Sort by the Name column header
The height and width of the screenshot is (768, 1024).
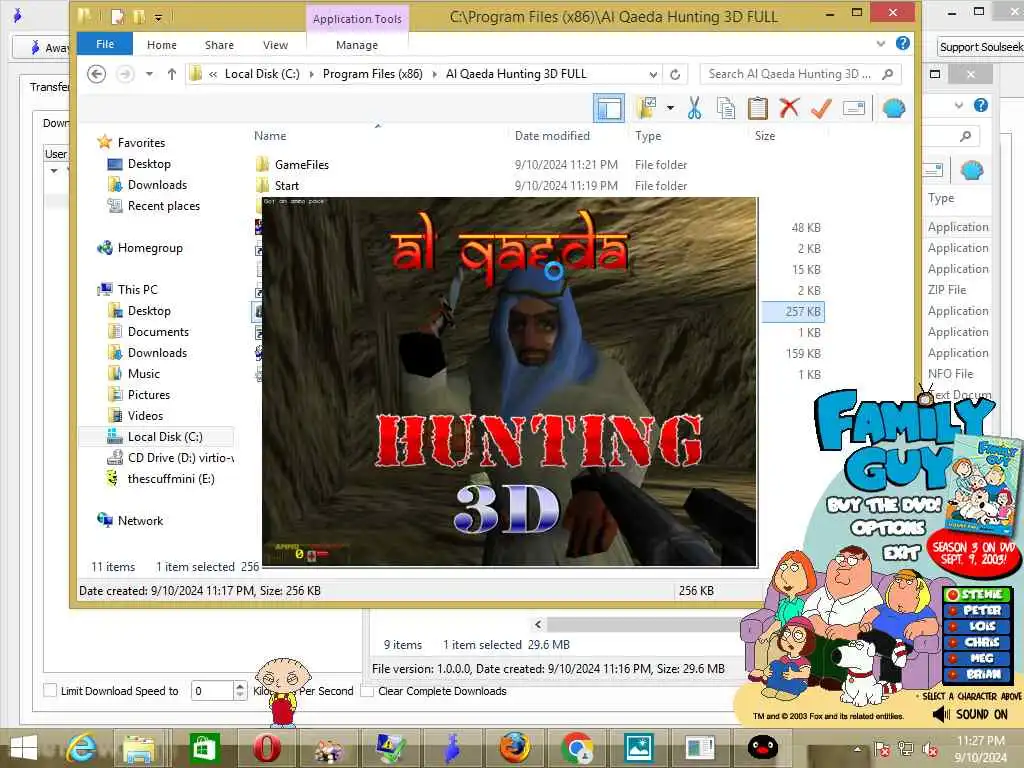(x=270, y=135)
